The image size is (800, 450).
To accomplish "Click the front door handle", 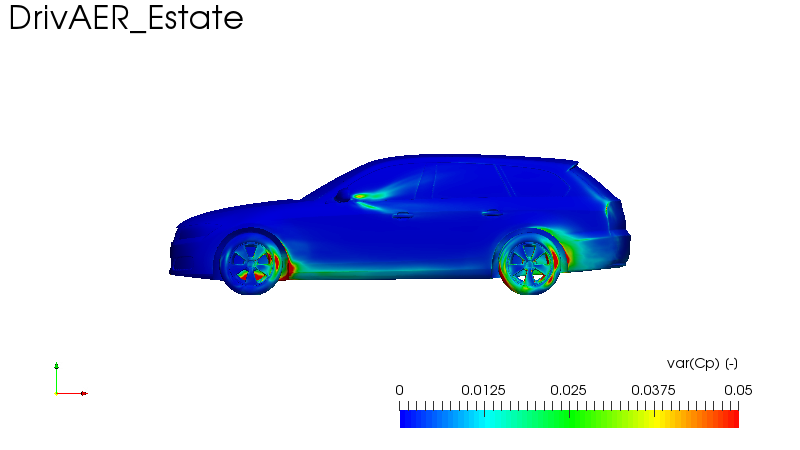I will click(x=403, y=215).
